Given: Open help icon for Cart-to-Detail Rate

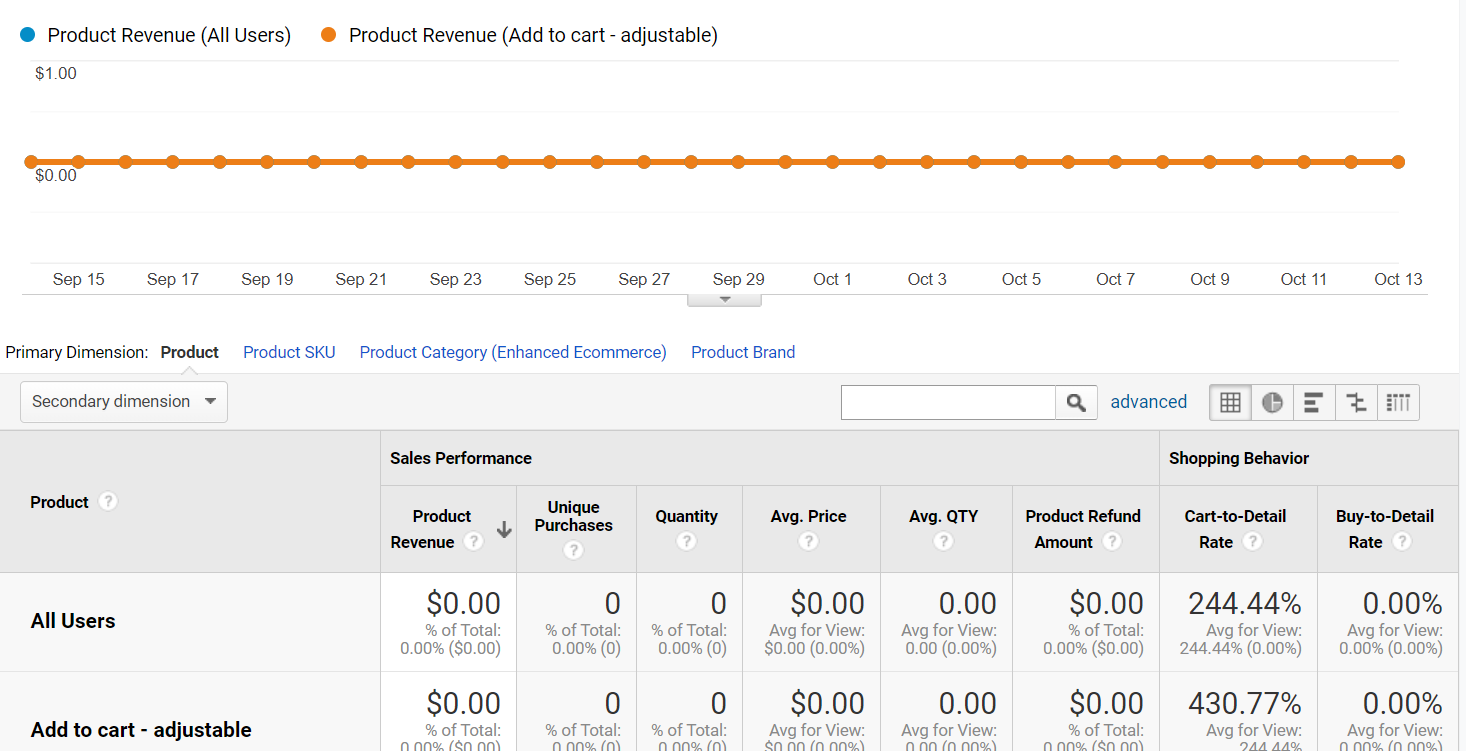Looking at the screenshot, I should click(1252, 541).
